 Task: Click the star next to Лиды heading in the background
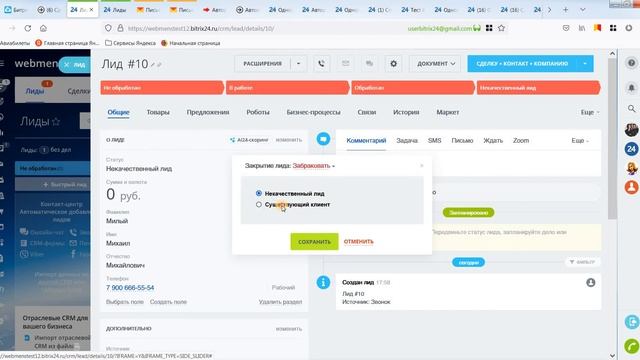pyautogui.click(x=56, y=122)
